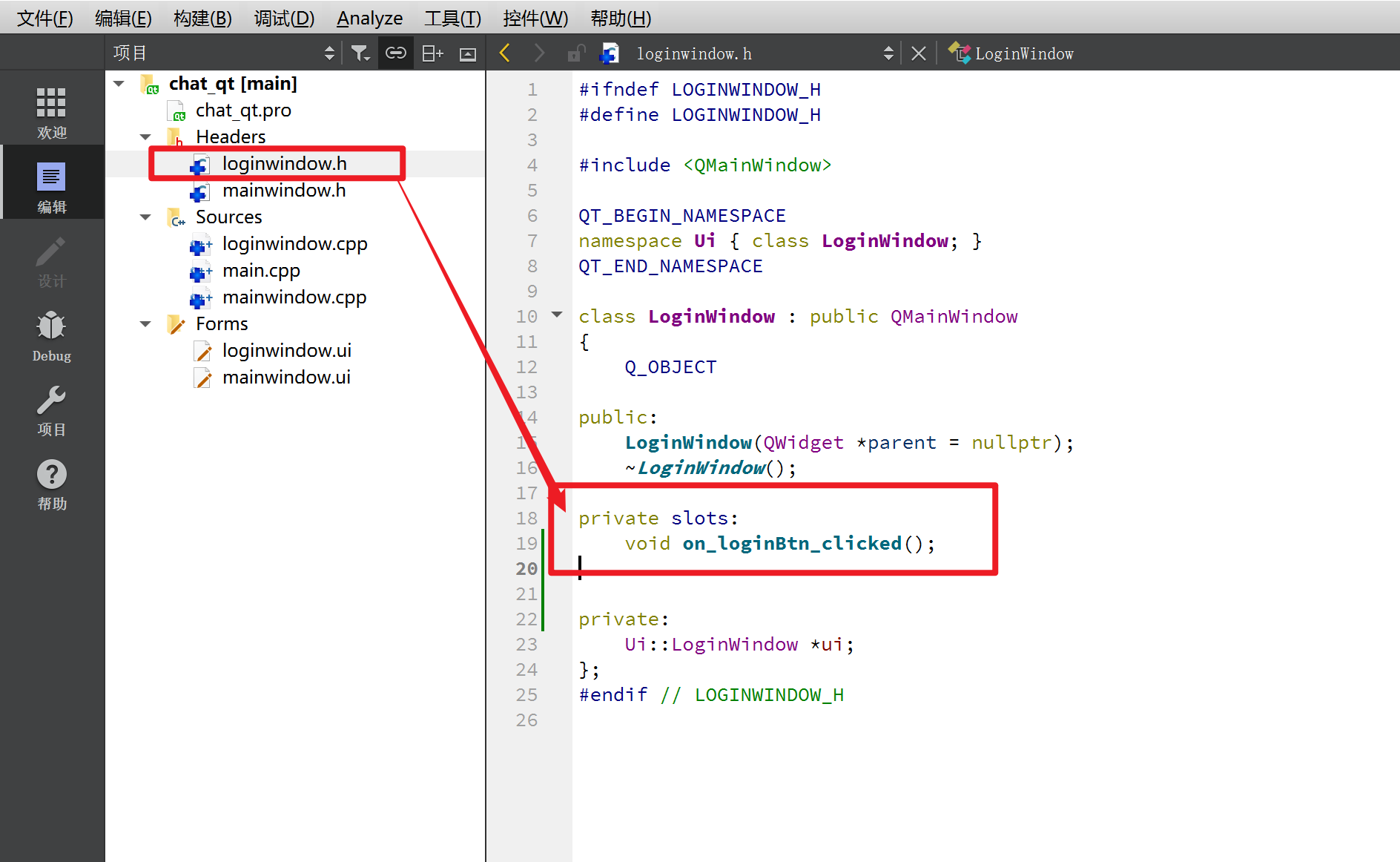The image size is (1400, 862).
Task: Close the loginwindow.h document with X
Action: 918,53
